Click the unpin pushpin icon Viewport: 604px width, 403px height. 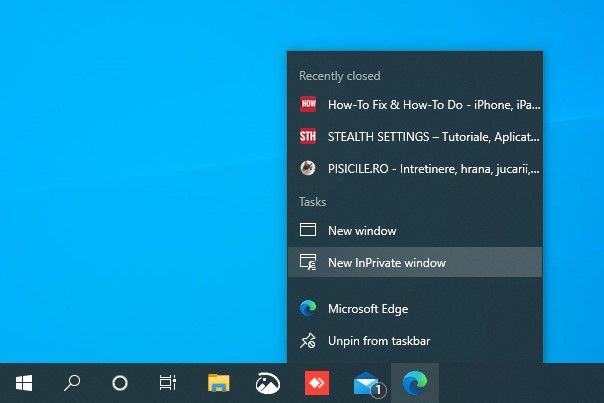pyautogui.click(x=308, y=341)
